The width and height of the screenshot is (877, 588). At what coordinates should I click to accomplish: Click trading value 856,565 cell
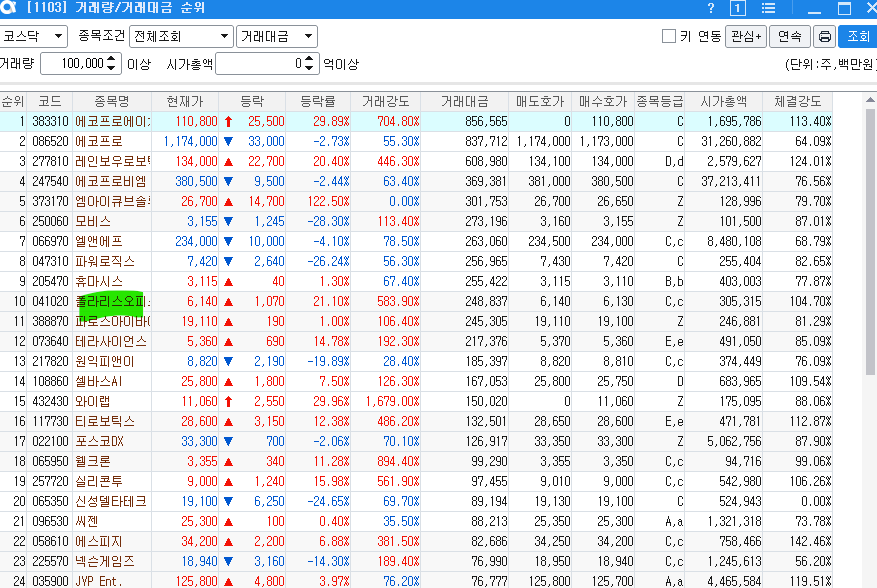pos(486,121)
